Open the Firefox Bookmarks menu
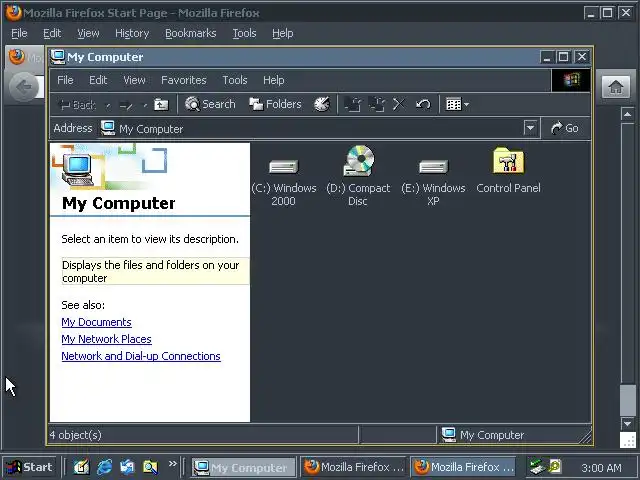The image size is (640, 480). 190,33
